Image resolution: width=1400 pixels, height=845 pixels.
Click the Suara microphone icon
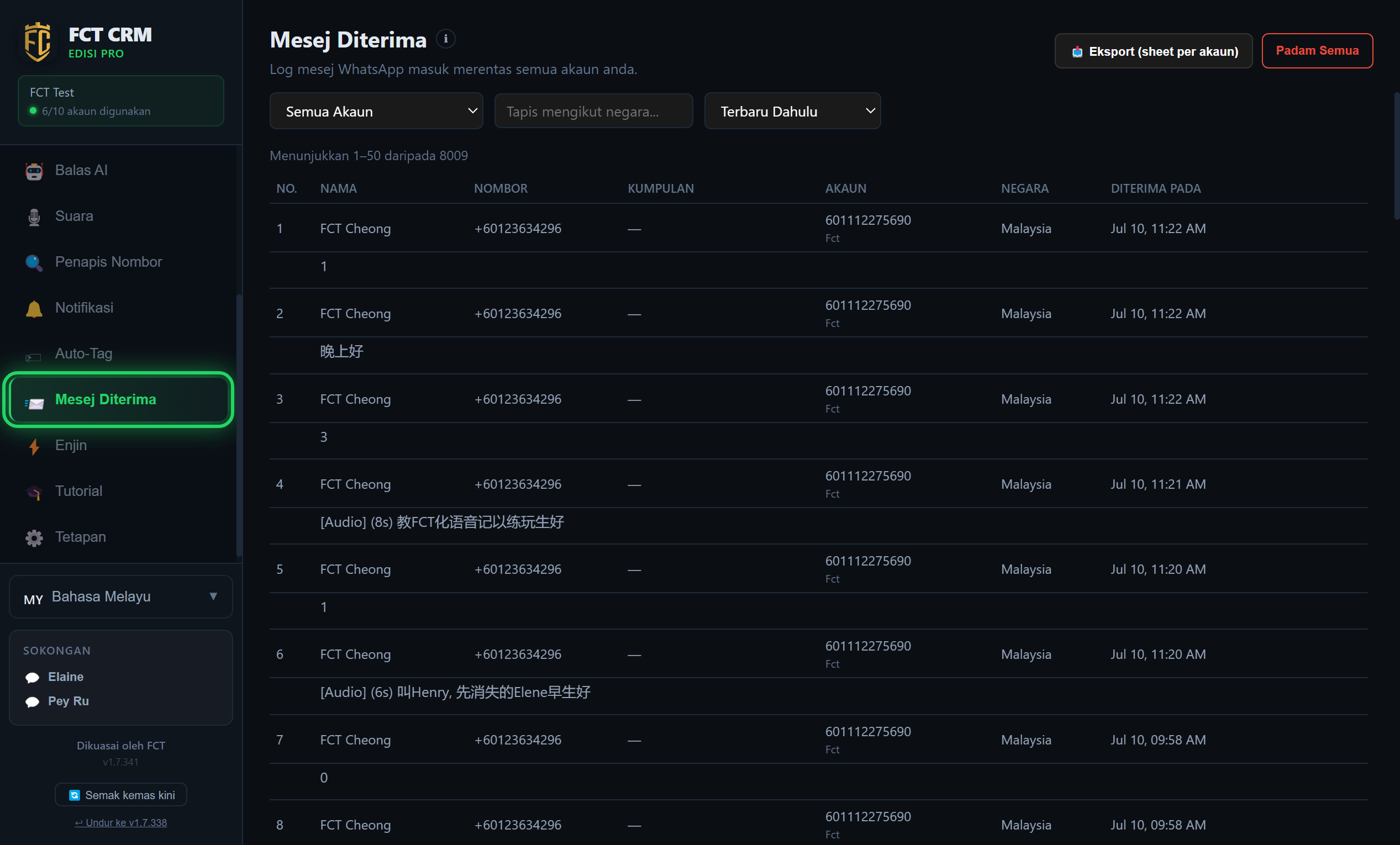click(34, 217)
